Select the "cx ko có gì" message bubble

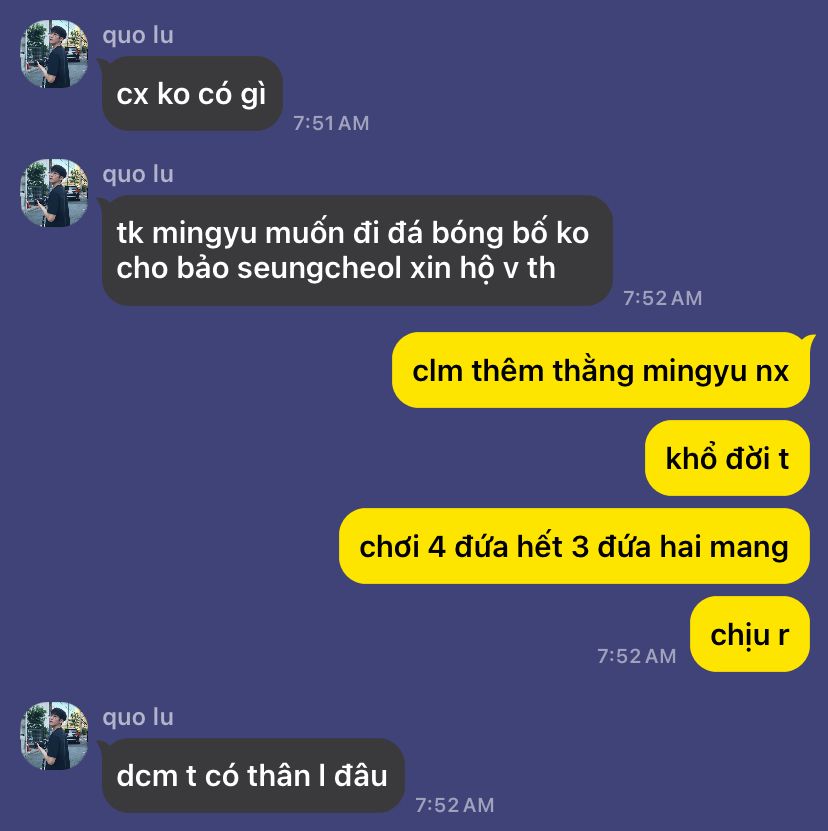pyautogui.click(x=192, y=94)
